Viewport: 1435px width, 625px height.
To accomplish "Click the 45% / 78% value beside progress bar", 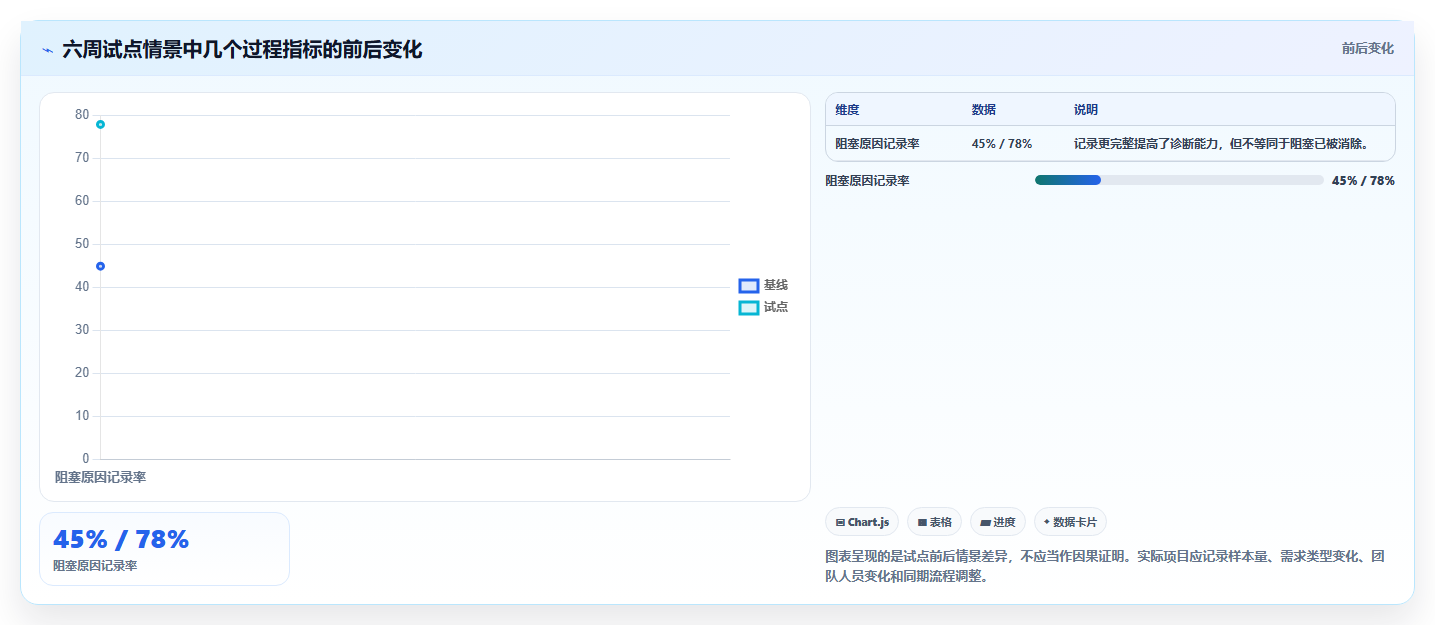I will [x=1363, y=181].
